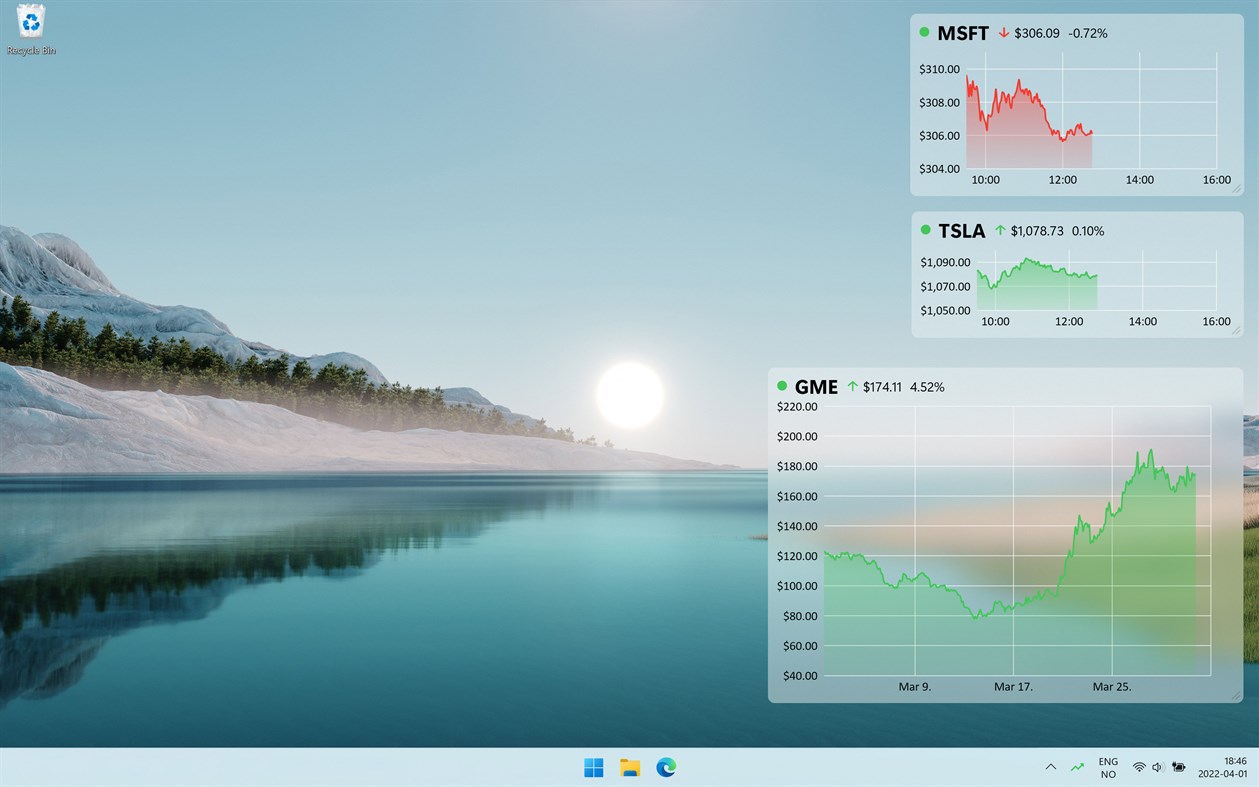Open the Recycle Bin
1259x787 pixels.
(29, 25)
